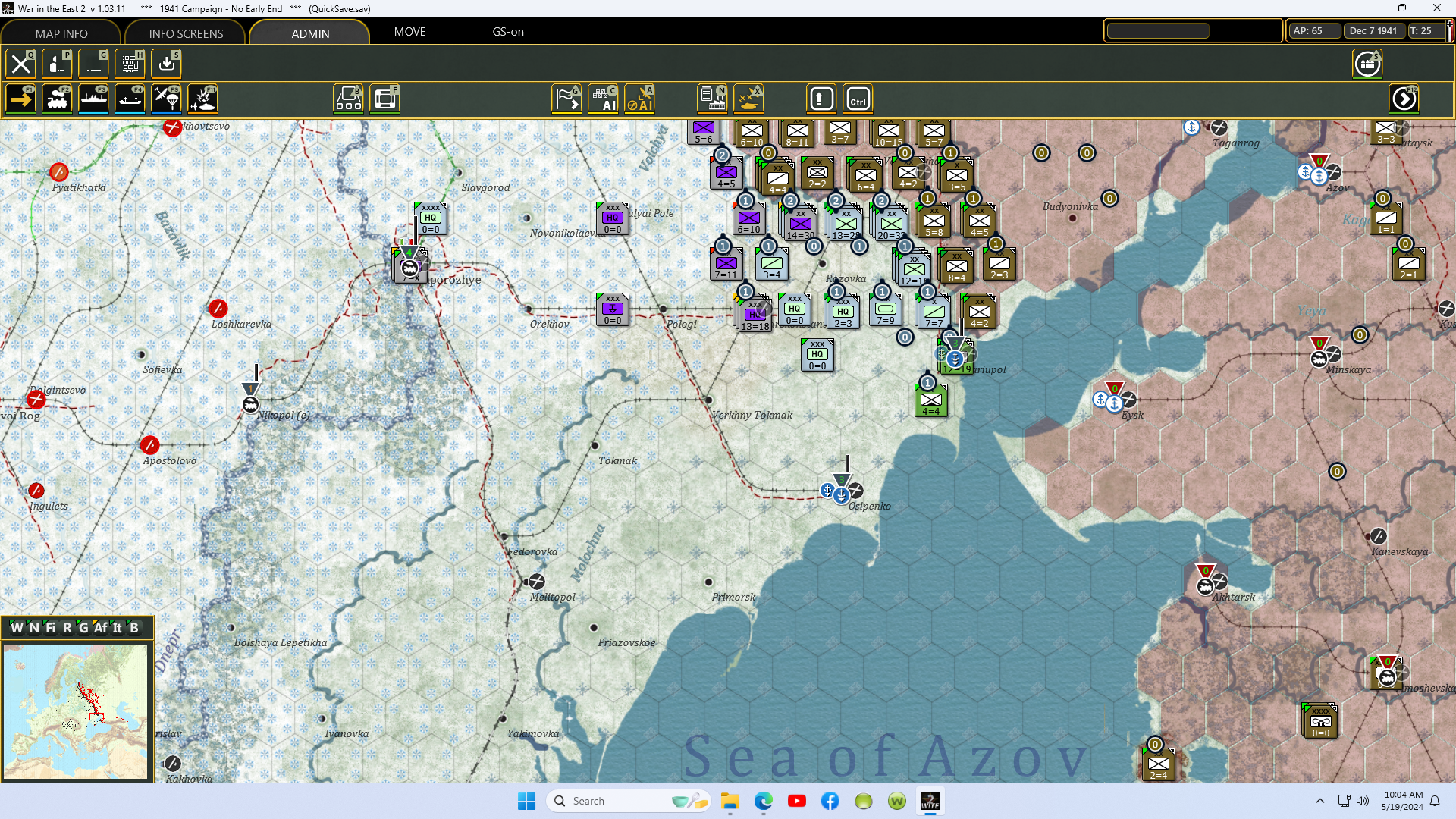This screenshot has height=819, width=1456.
Task: Toggle the B map filter button
Action: 133,628
